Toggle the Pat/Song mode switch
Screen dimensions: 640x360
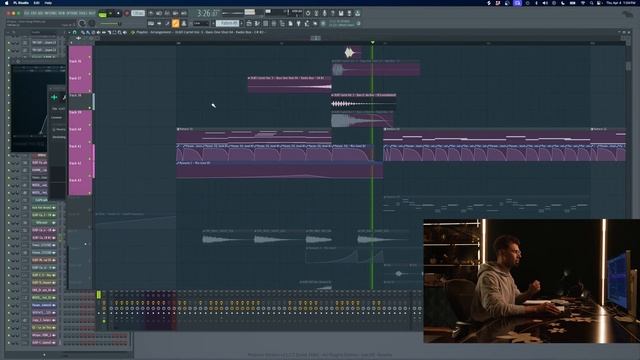[x=102, y=13]
